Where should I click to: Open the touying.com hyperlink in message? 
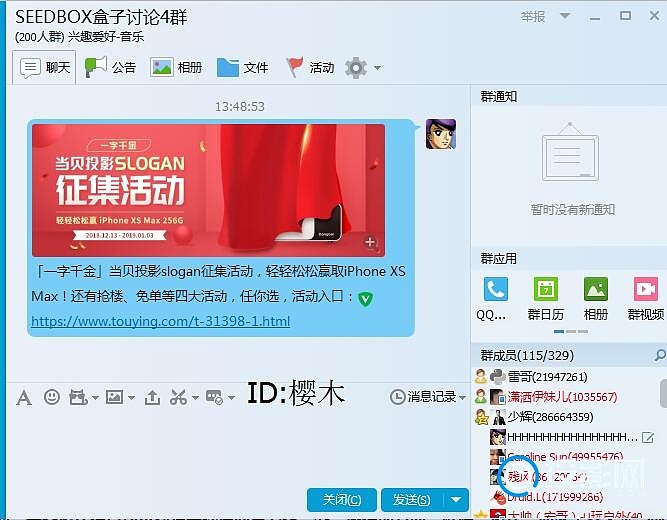(161, 321)
